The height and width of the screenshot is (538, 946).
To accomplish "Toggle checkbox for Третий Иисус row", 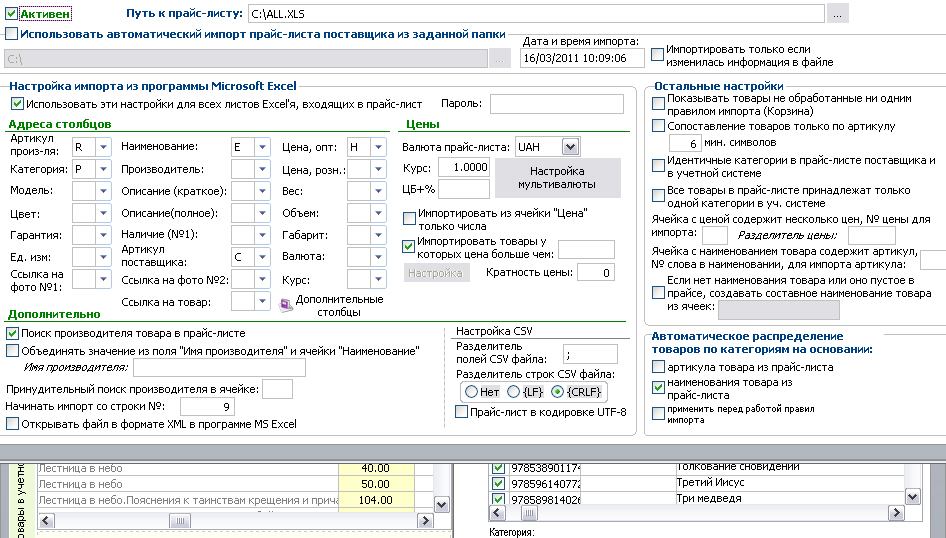I will click(x=498, y=483).
